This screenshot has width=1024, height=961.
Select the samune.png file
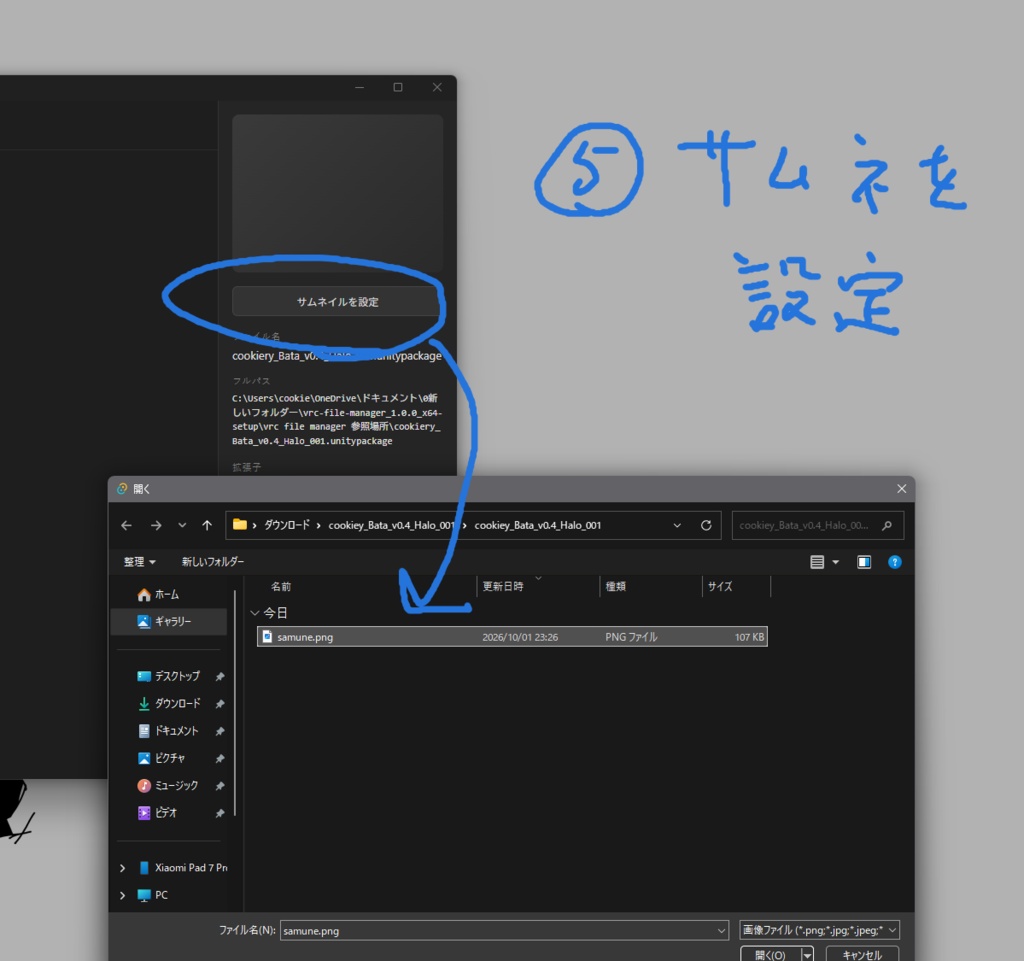(x=512, y=637)
